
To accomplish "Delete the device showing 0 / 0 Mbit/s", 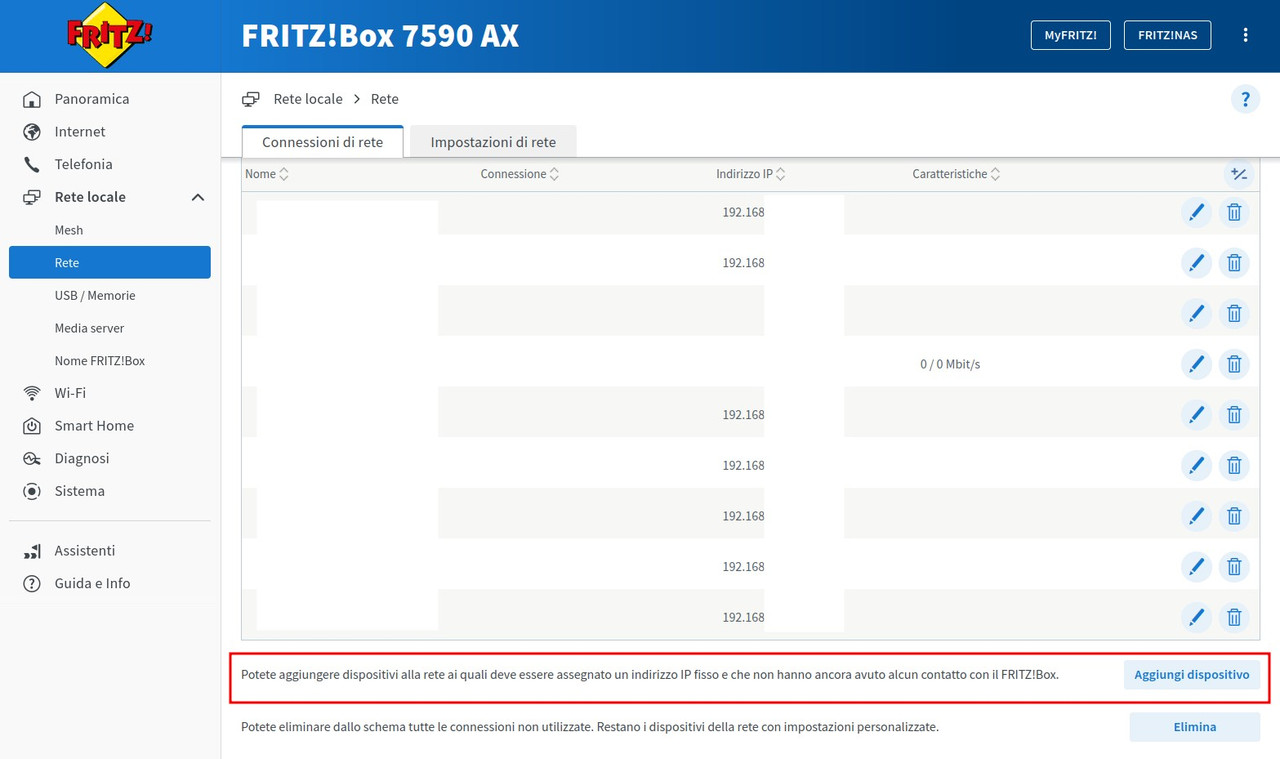I will [1234, 364].
